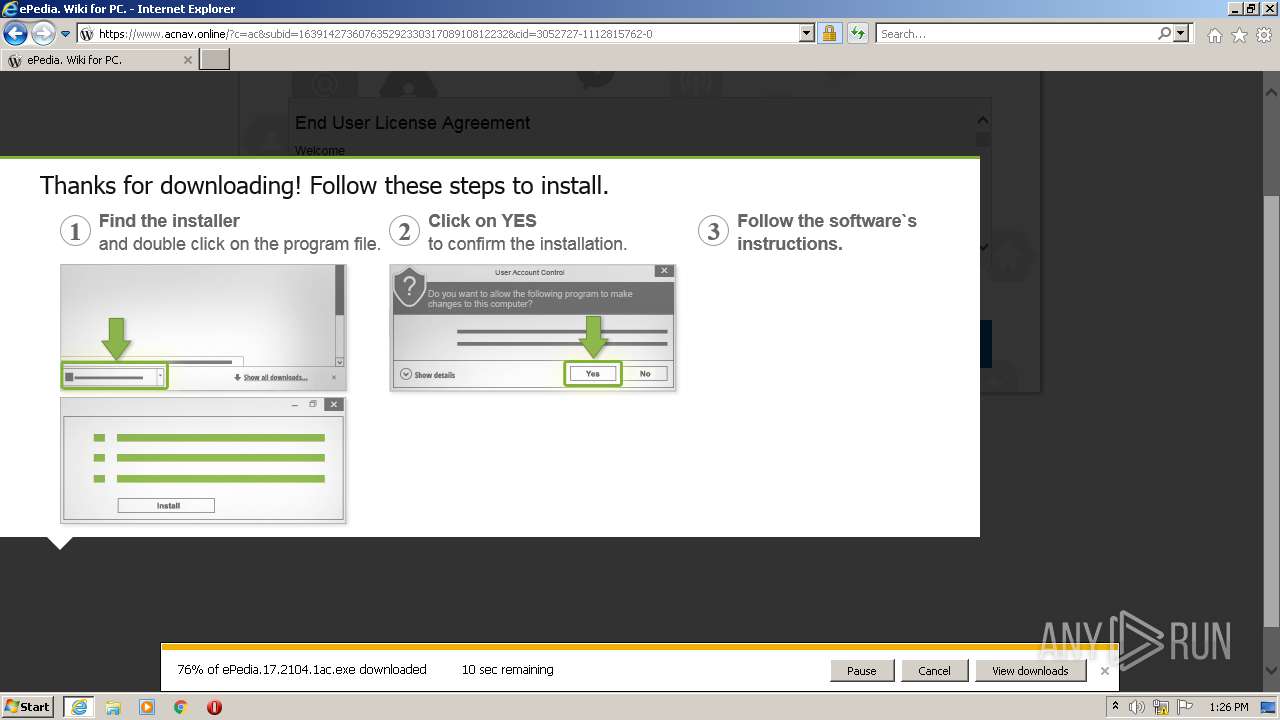Screen dimensions: 1280x720
Task: Open the Windows Explorer folder taskbar icon
Action: coord(113,707)
